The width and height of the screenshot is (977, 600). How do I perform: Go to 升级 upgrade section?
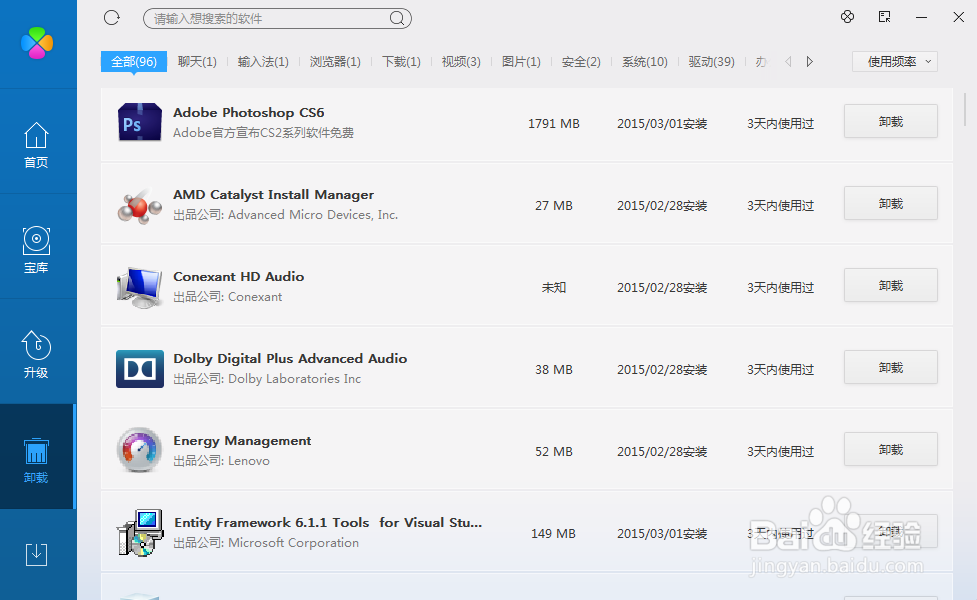pyautogui.click(x=36, y=355)
